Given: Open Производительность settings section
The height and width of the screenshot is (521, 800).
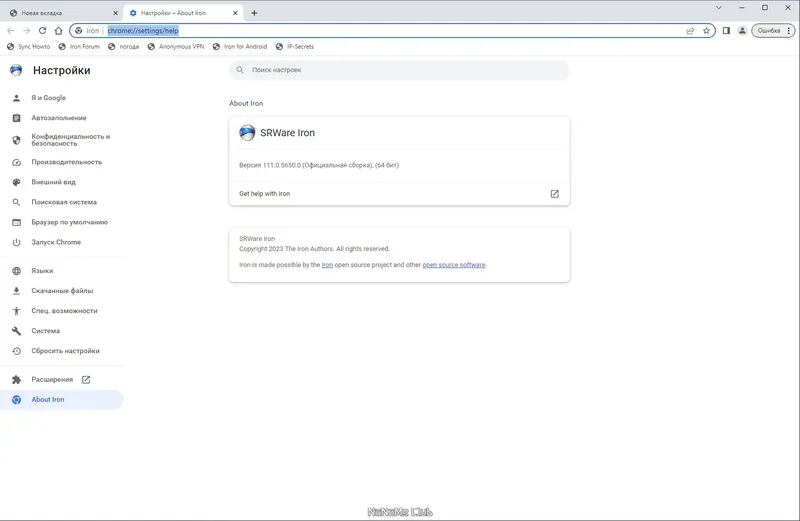Looking at the screenshot, I should [x=62, y=162].
